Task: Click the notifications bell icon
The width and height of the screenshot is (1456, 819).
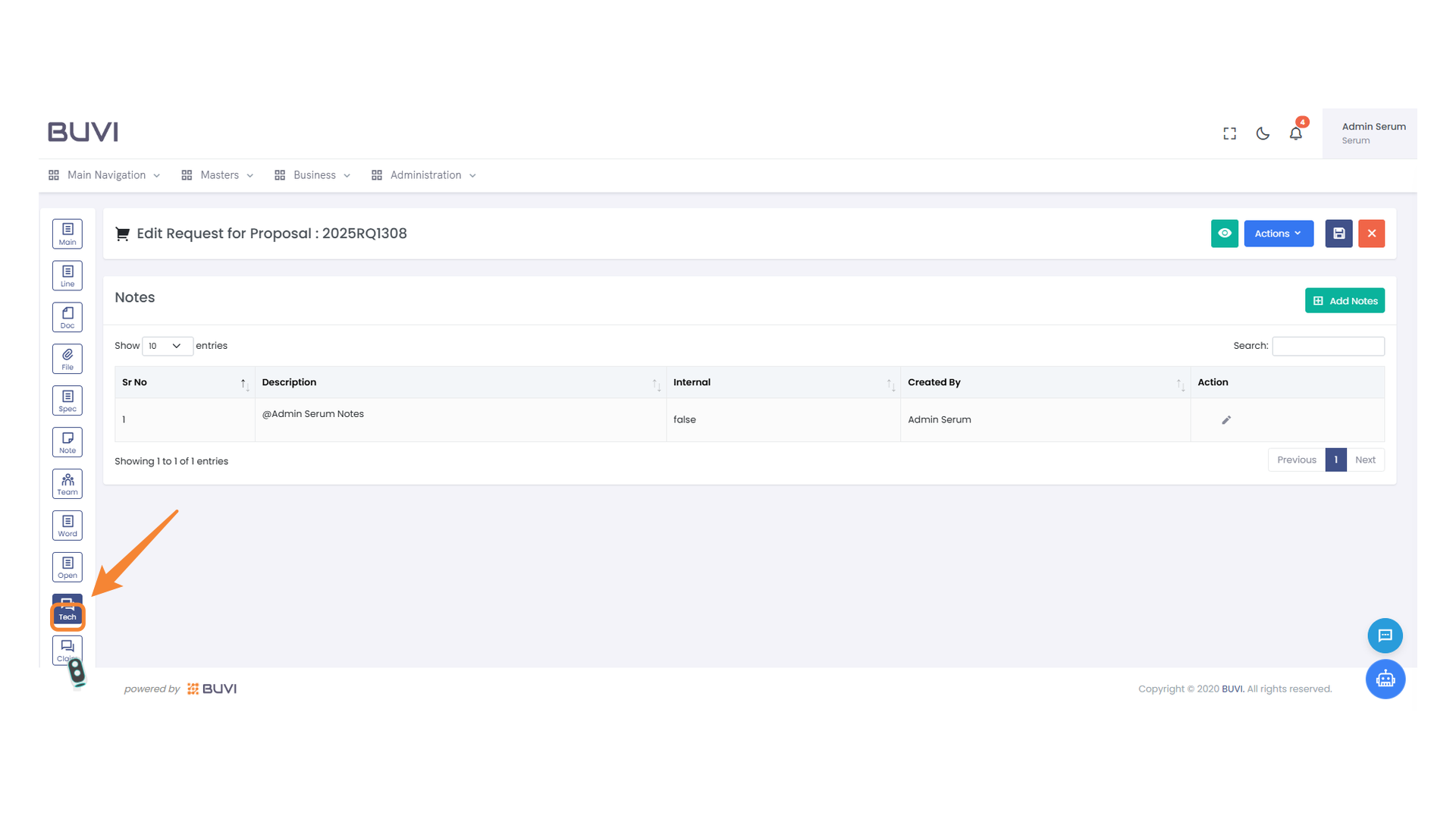Action: [1295, 133]
